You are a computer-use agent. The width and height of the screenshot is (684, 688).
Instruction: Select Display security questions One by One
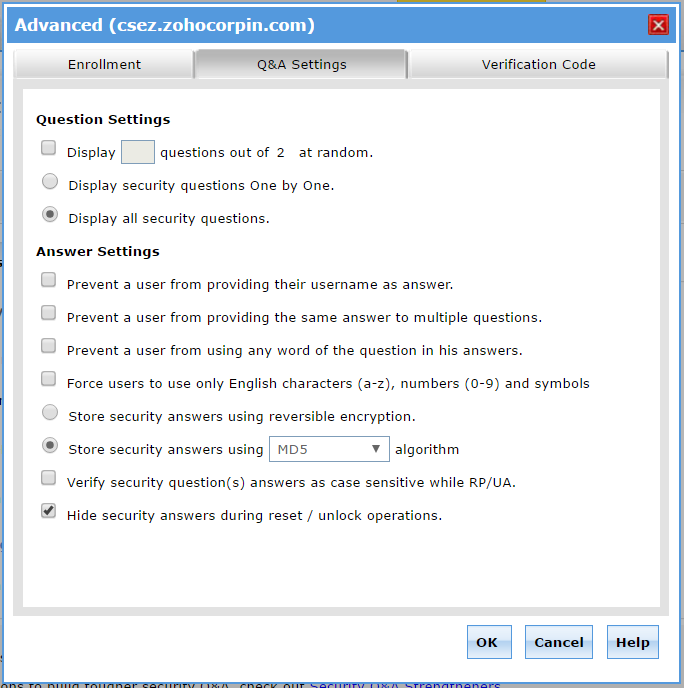tap(50, 181)
